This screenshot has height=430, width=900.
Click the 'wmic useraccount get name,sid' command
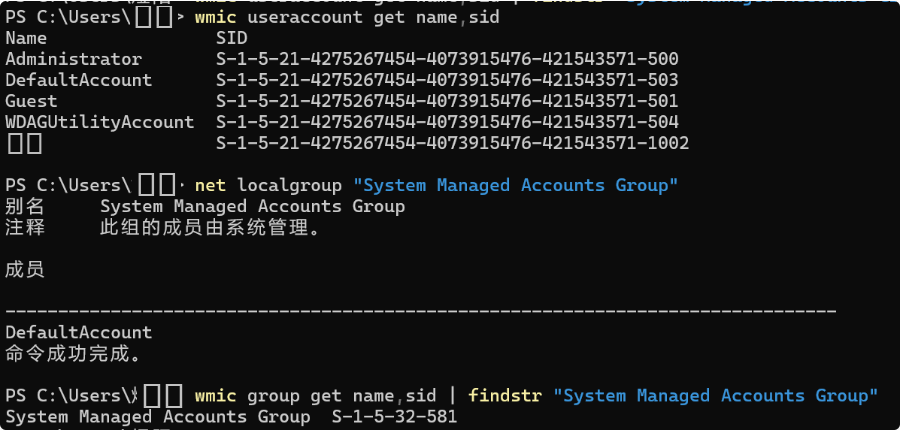pos(347,17)
